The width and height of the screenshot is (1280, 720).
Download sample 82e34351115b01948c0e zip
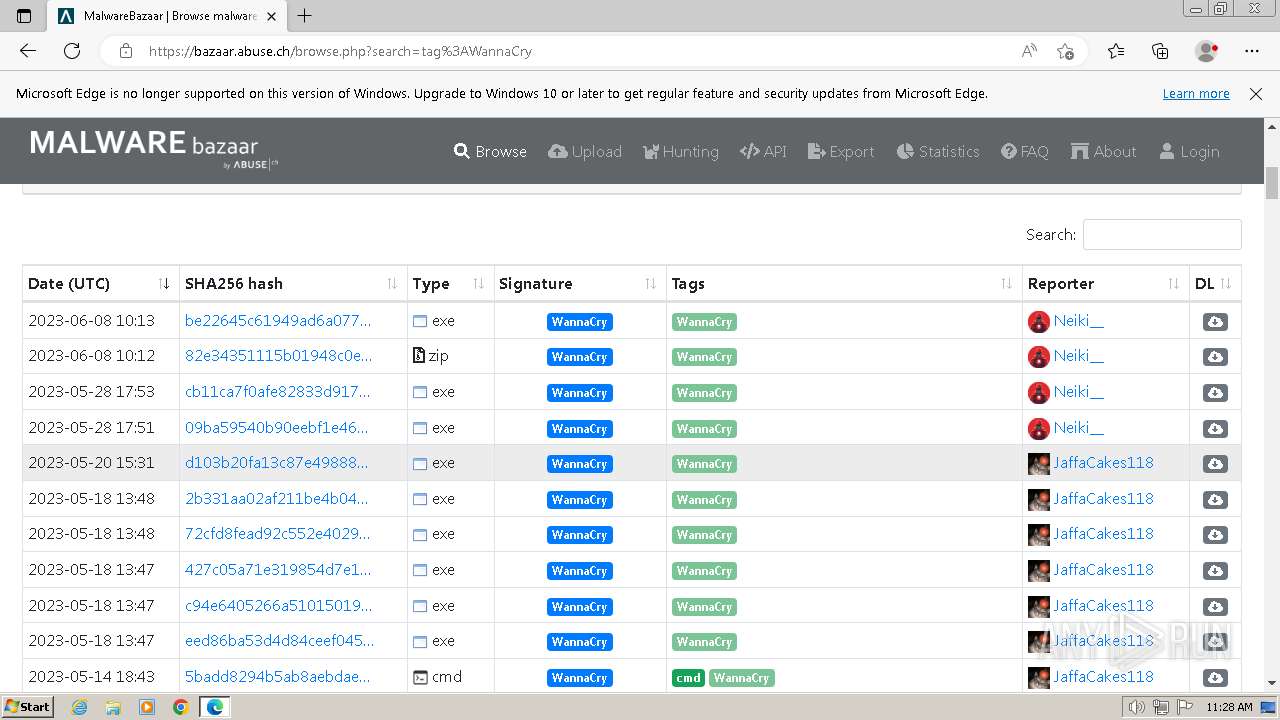1215,357
